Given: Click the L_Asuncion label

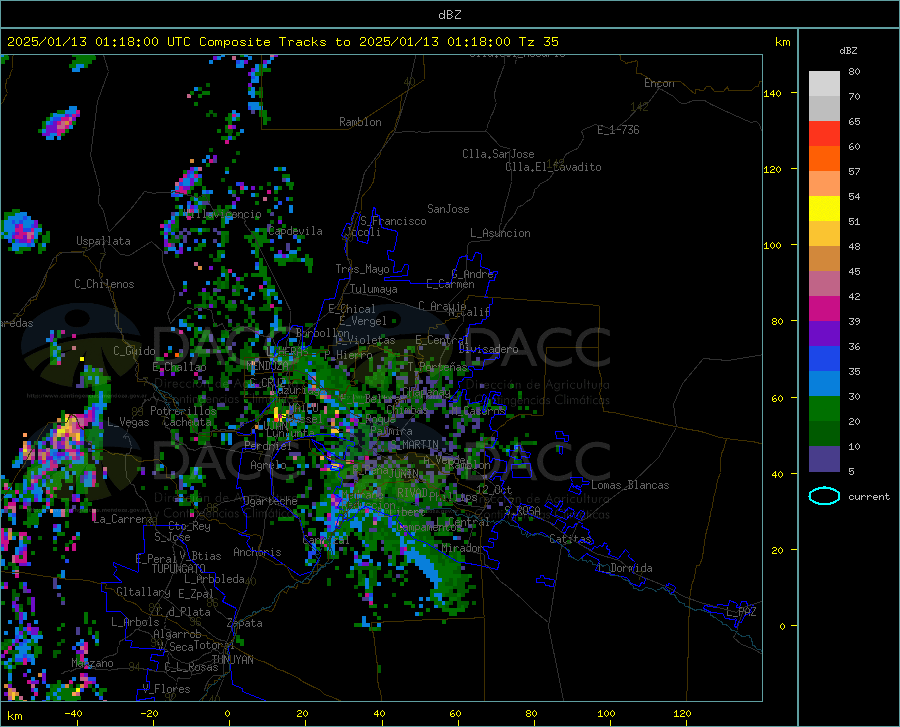Looking at the screenshot, I should [x=500, y=233].
